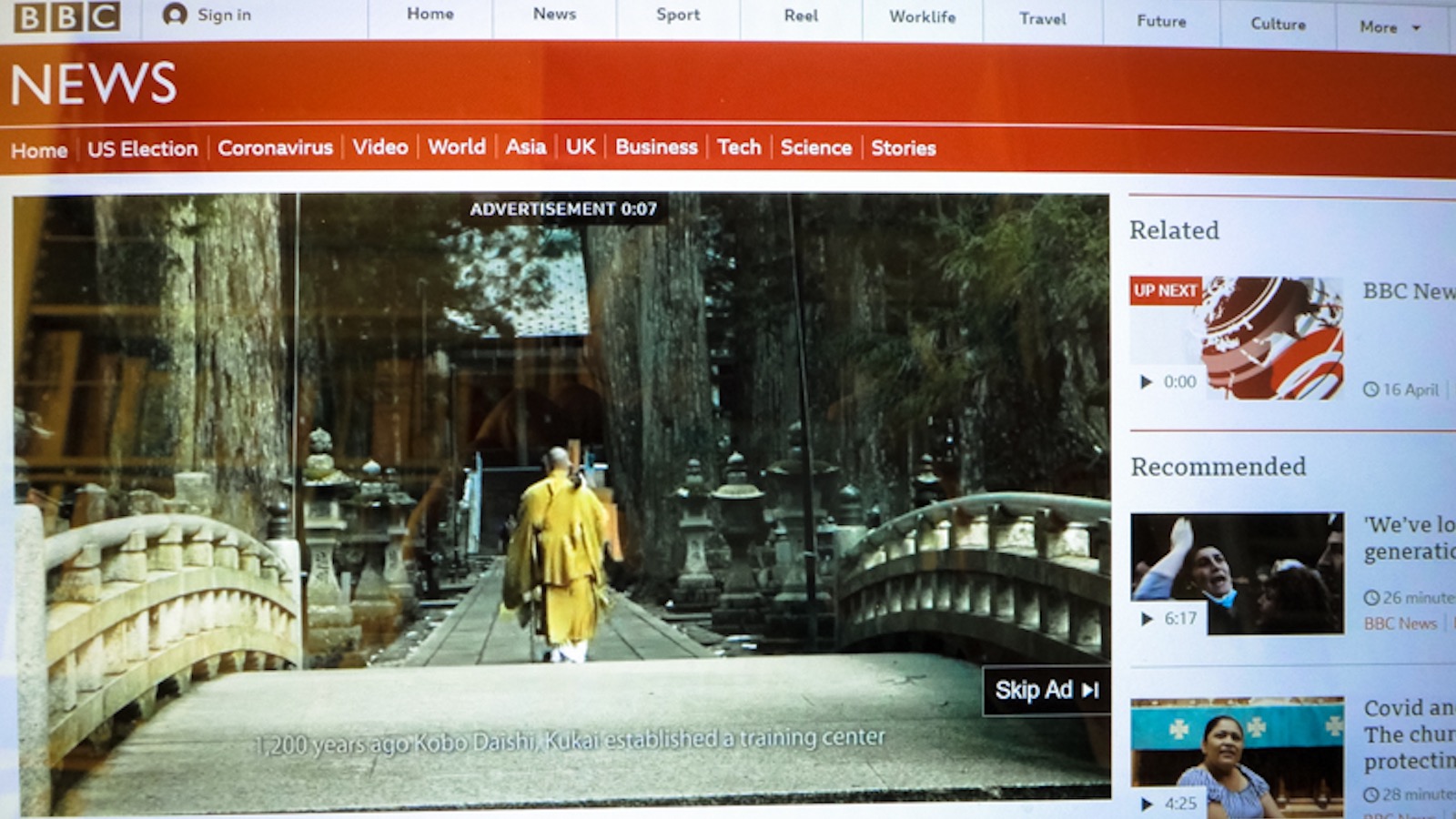Go to Home in top navigation
Image resolution: width=1456 pixels, height=819 pixels.
[x=430, y=14]
